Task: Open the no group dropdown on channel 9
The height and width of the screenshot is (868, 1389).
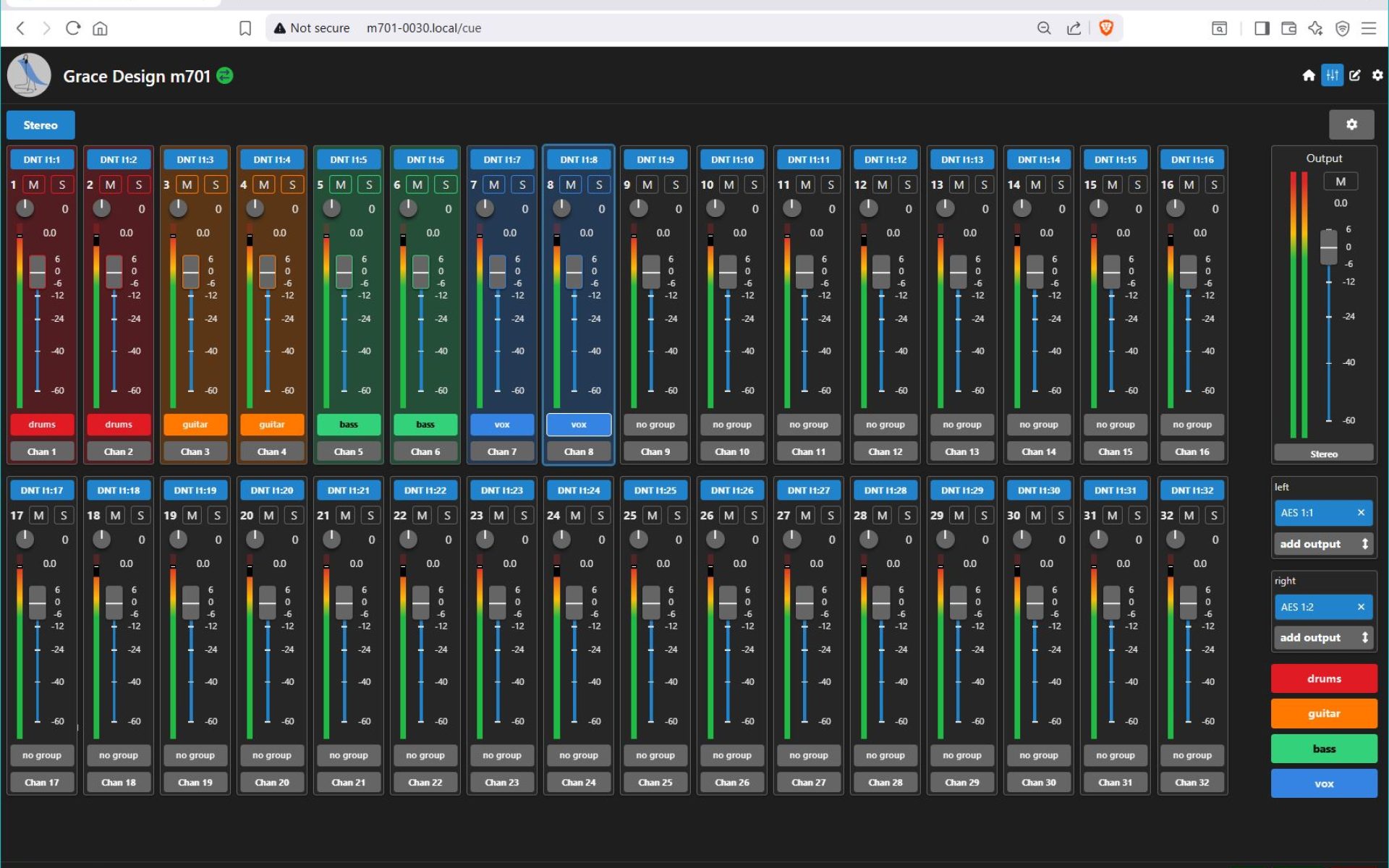Action: click(655, 425)
